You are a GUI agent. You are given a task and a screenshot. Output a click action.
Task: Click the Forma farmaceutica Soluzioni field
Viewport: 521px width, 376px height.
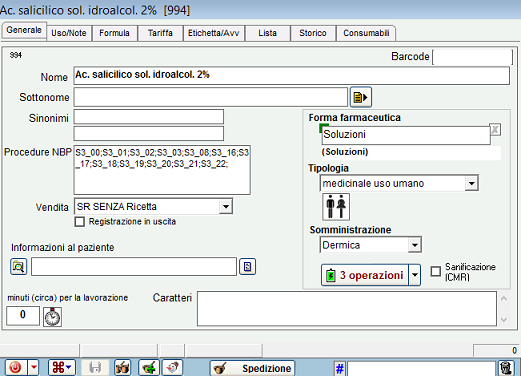pos(406,135)
